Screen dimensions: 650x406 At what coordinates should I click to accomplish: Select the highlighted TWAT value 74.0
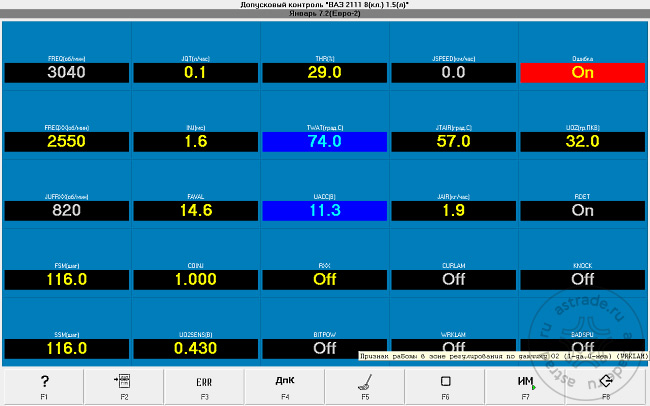click(325, 142)
